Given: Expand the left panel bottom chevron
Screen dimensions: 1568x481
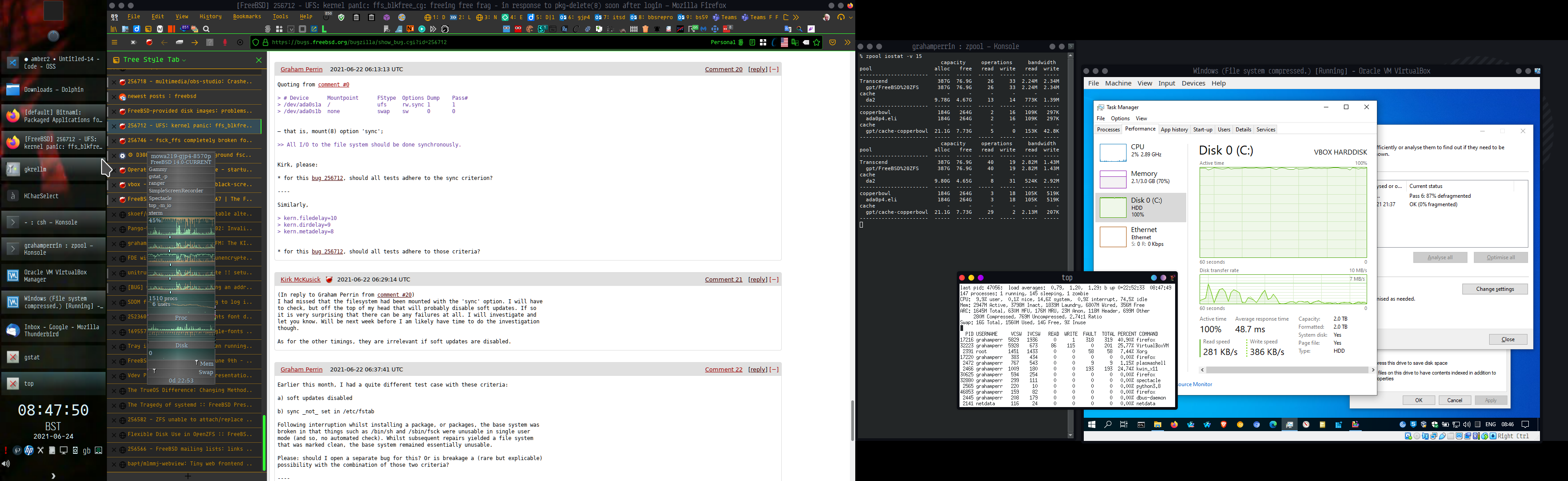Looking at the screenshot, I should pyautogui.click(x=53, y=476).
